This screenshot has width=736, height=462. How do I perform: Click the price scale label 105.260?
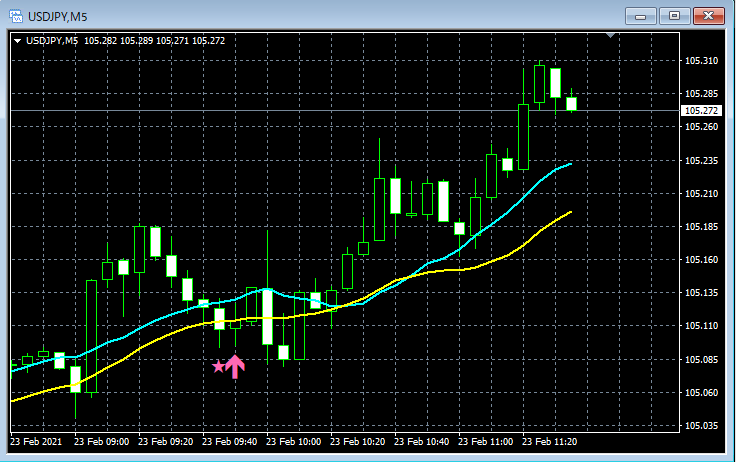[x=701, y=127]
